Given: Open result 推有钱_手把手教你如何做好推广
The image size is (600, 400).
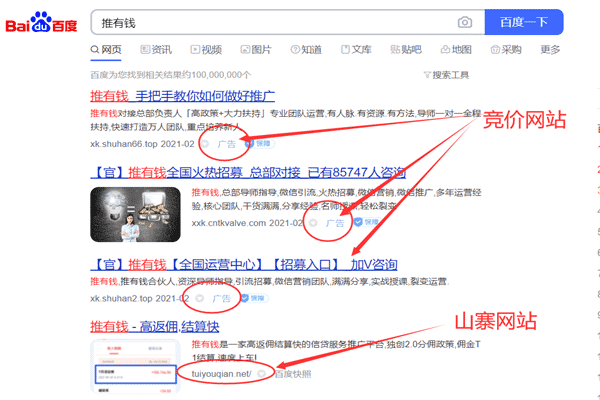Looking at the screenshot, I should [x=183, y=96].
